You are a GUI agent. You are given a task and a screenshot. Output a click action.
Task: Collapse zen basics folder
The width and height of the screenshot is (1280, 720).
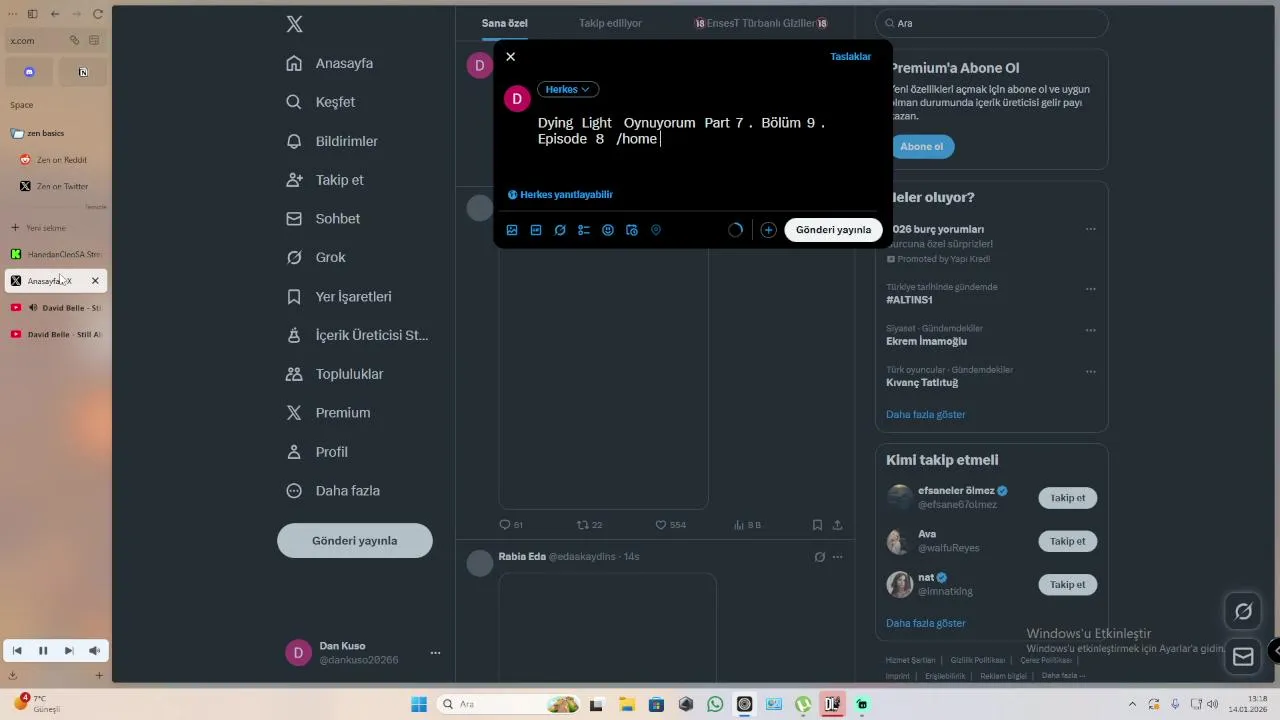point(40,133)
